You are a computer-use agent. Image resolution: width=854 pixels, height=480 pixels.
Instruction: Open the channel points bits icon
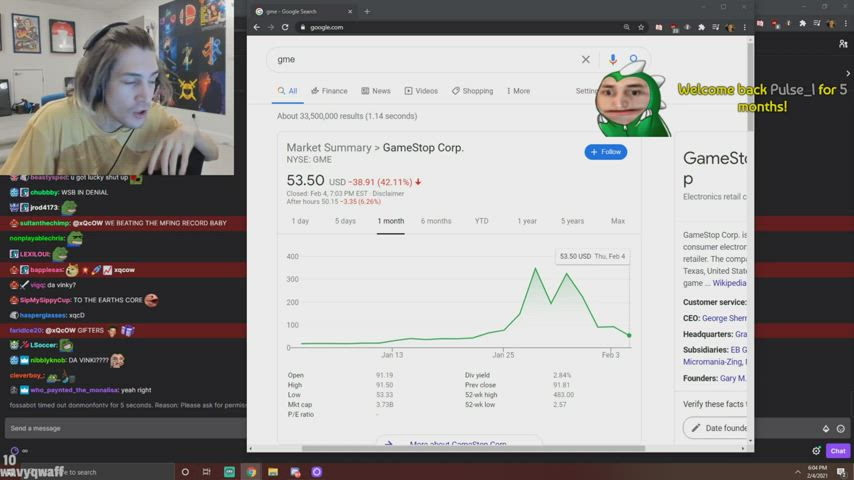pyautogui.click(x=826, y=429)
